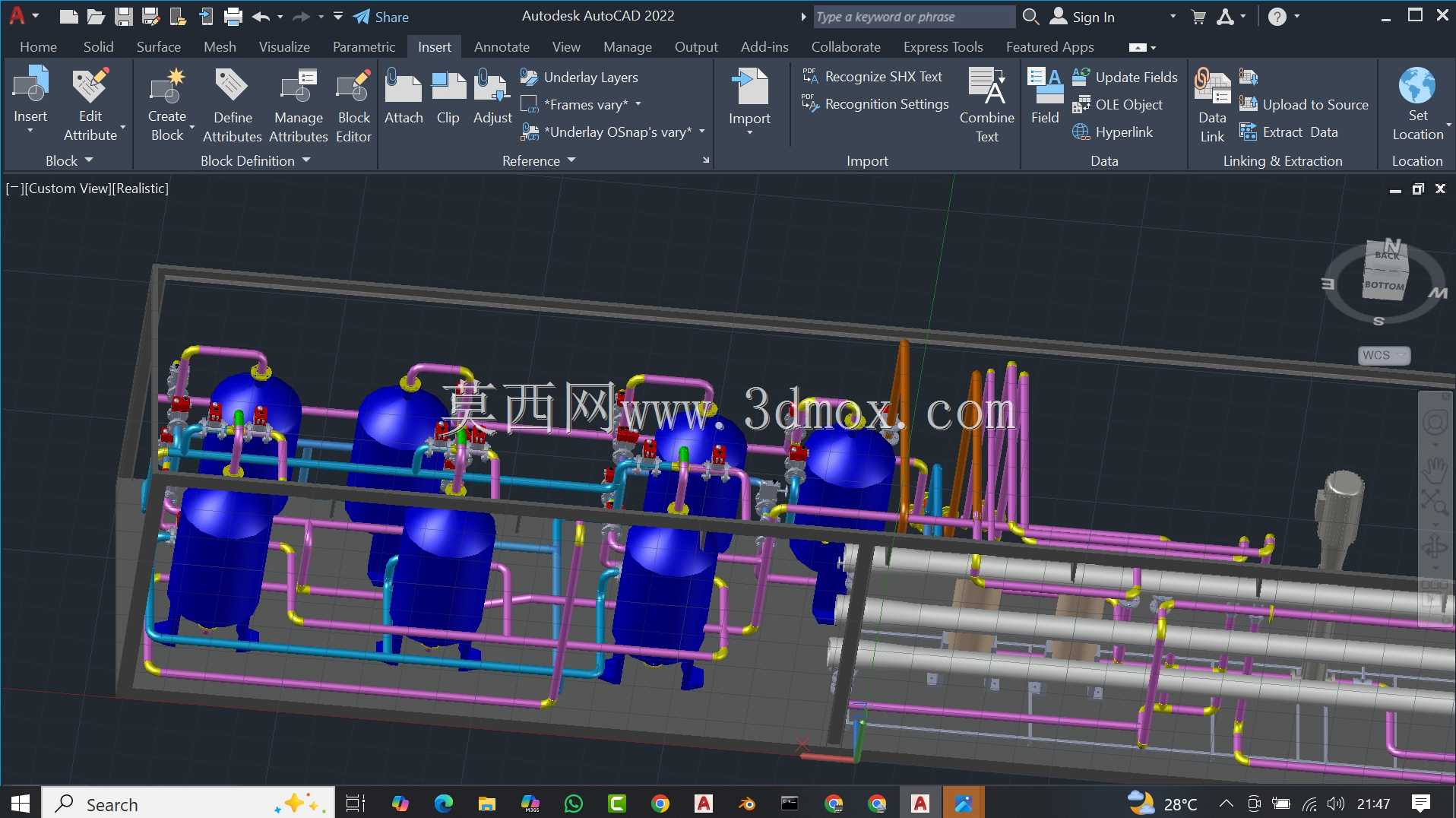Switch to the Solid ribbon tab

click(99, 46)
